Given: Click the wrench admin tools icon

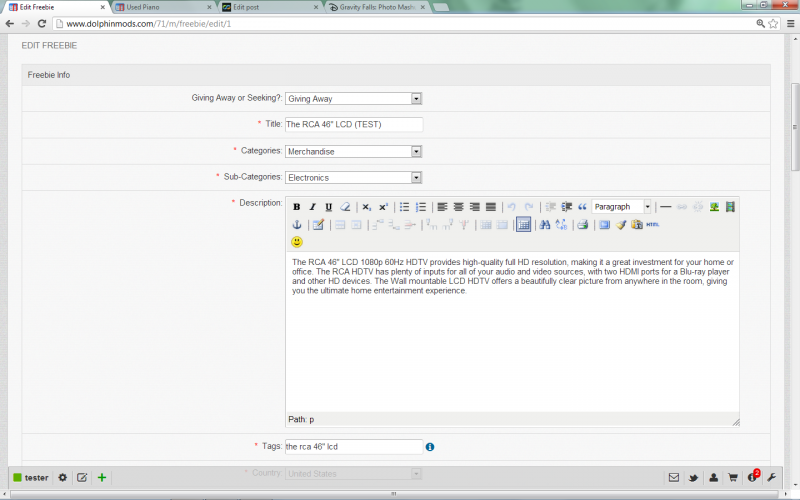Looking at the screenshot, I should (771, 478).
